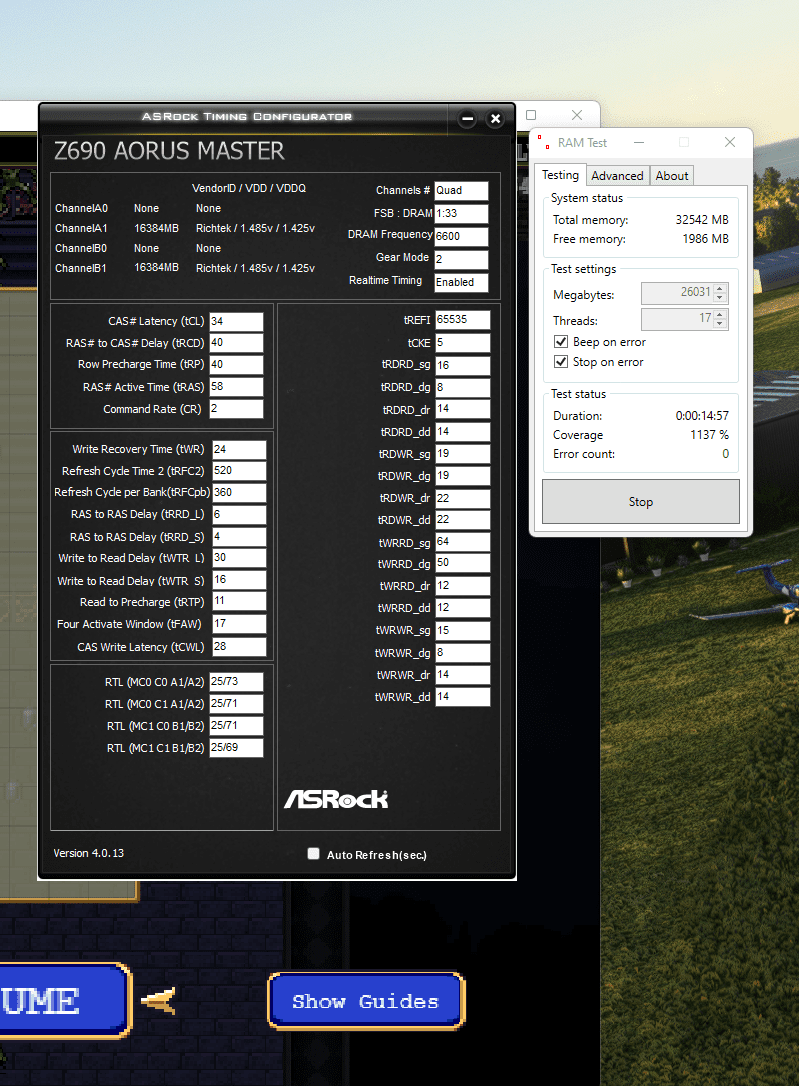Click the Write Recovery Time (tWR) field
The width and height of the screenshot is (799, 1086).
tap(239, 449)
